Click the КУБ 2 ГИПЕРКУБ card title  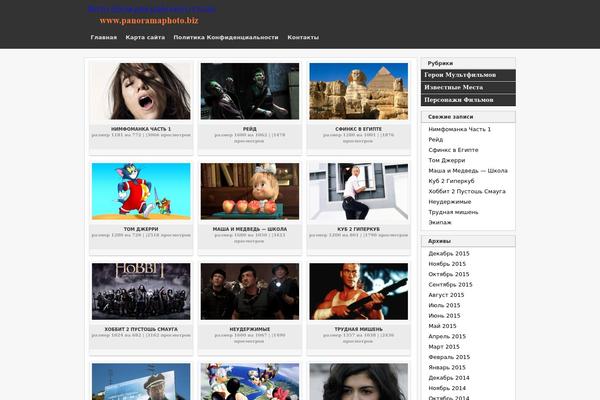359,229
